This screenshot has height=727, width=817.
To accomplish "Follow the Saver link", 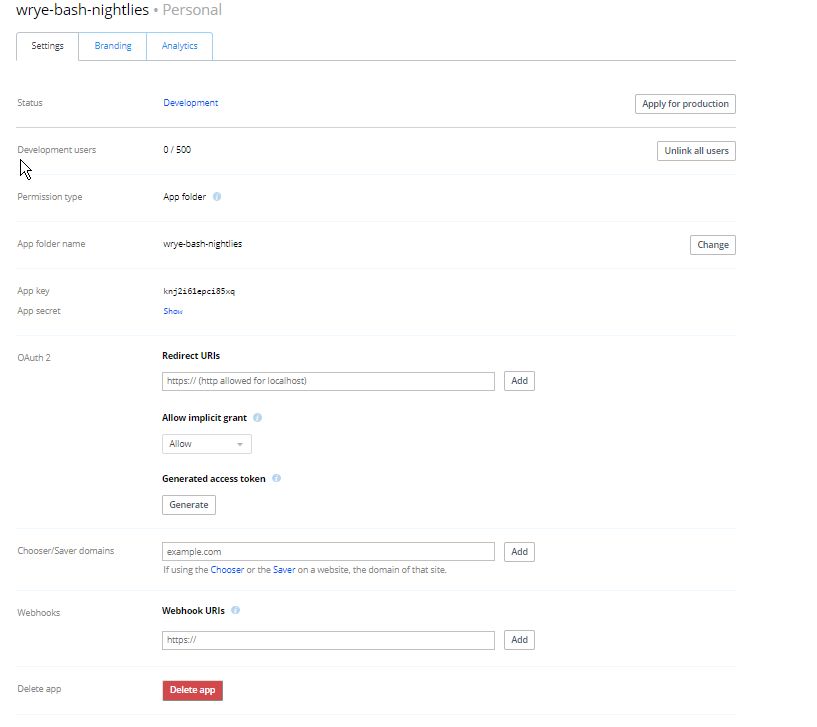I will click(x=284, y=570).
